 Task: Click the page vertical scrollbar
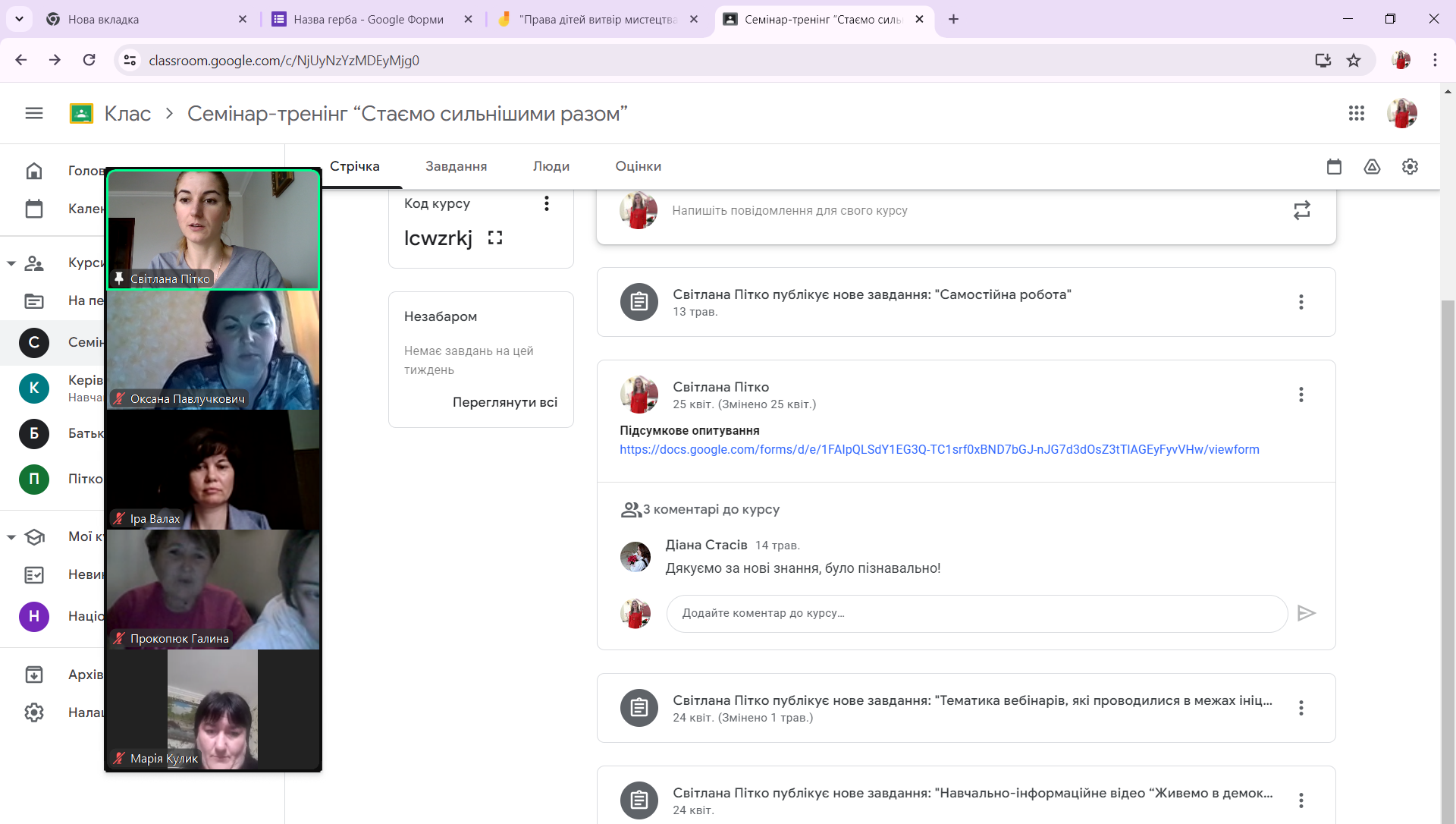[1448, 531]
